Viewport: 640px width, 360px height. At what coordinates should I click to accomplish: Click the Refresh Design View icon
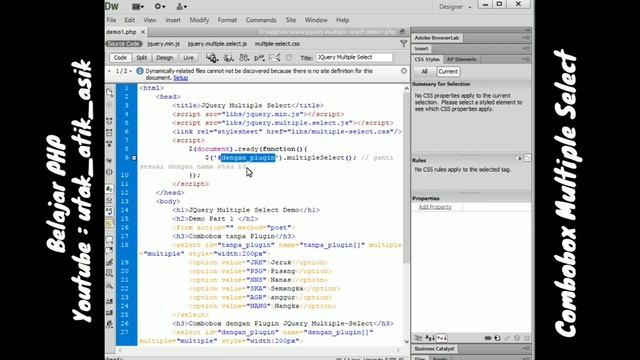click(289, 58)
